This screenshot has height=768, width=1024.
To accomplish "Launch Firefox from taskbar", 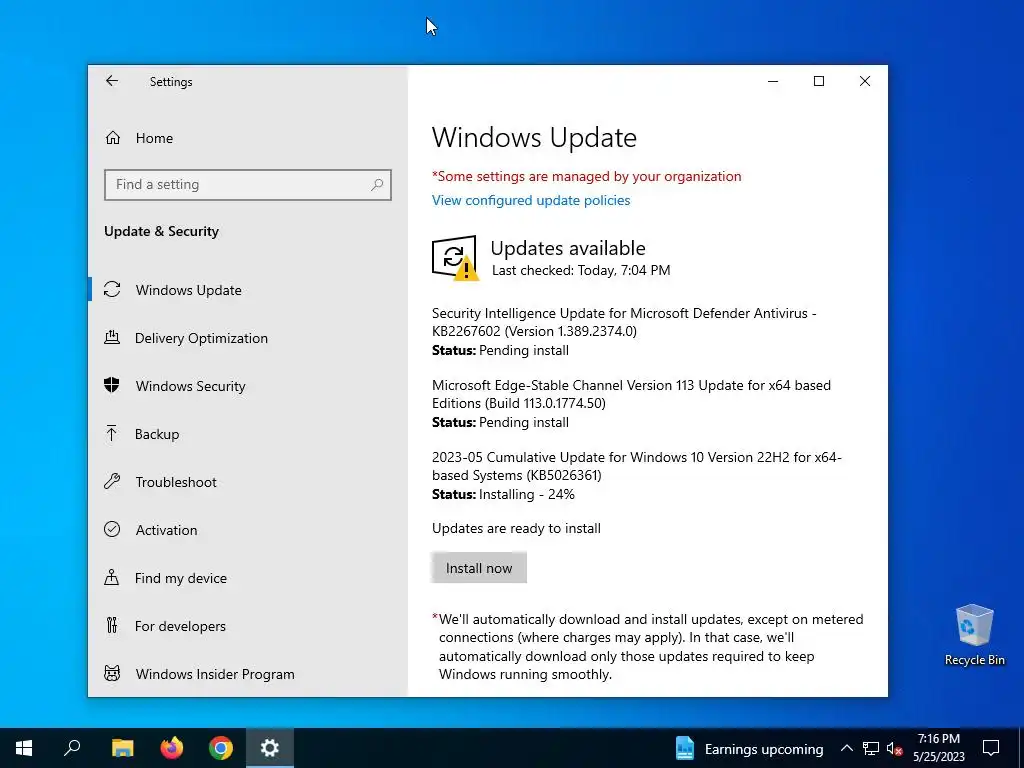I will 172,748.
